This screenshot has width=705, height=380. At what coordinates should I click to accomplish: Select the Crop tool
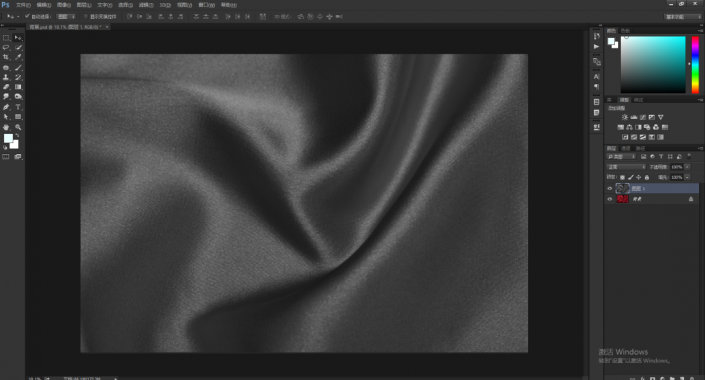(6, 57)
